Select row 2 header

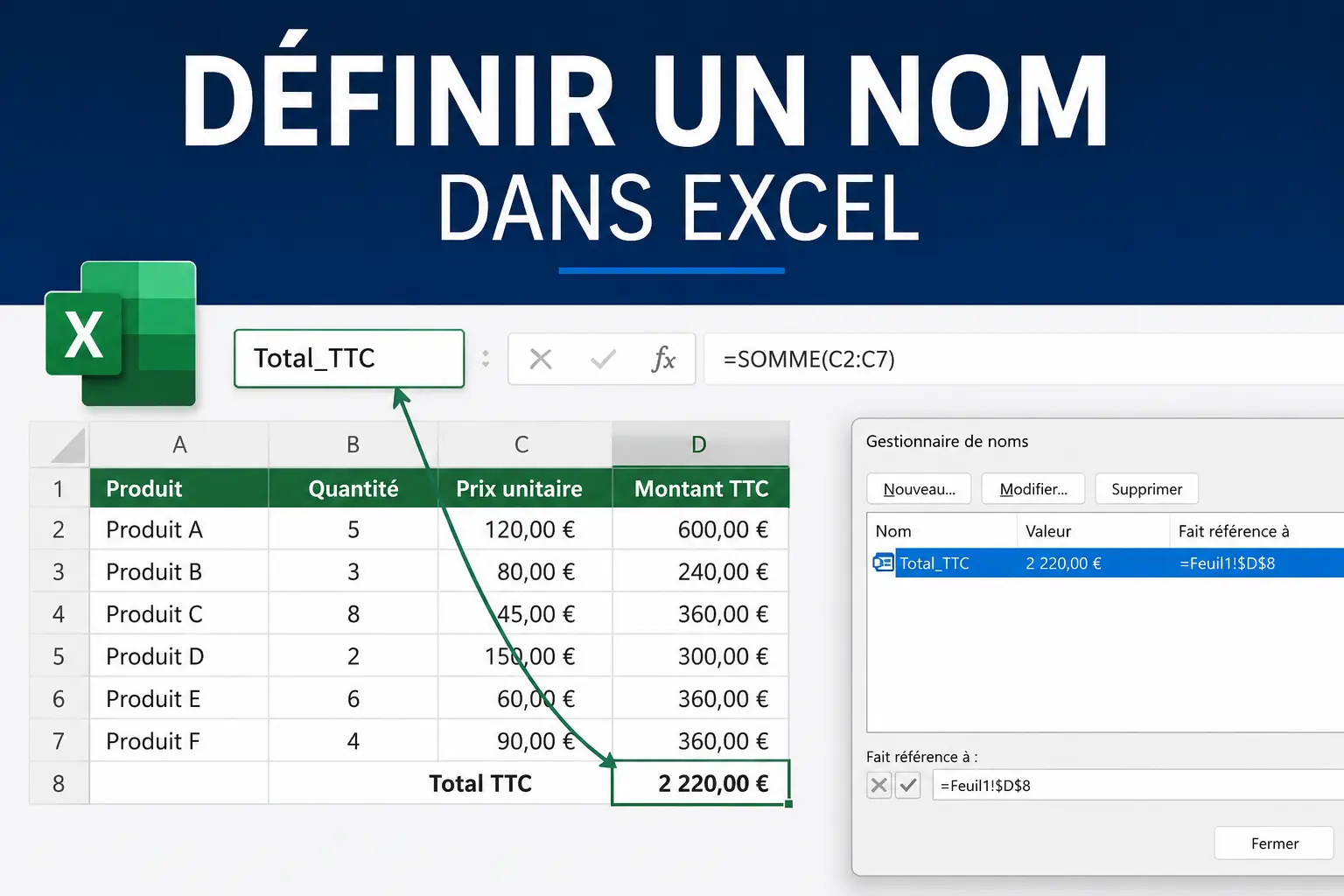tap(59, 529)
